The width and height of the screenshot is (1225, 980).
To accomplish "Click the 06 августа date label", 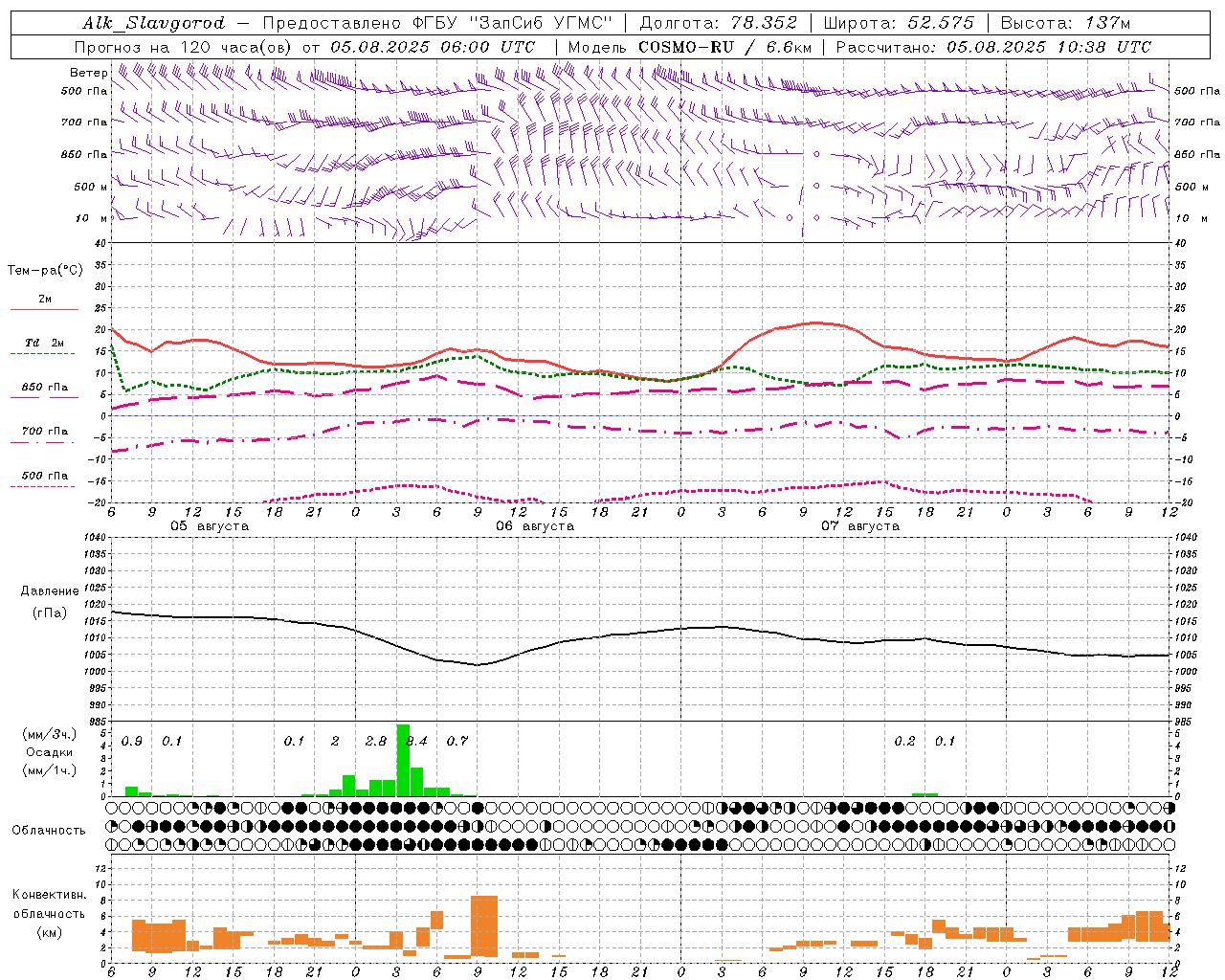I will coord(535,526).
